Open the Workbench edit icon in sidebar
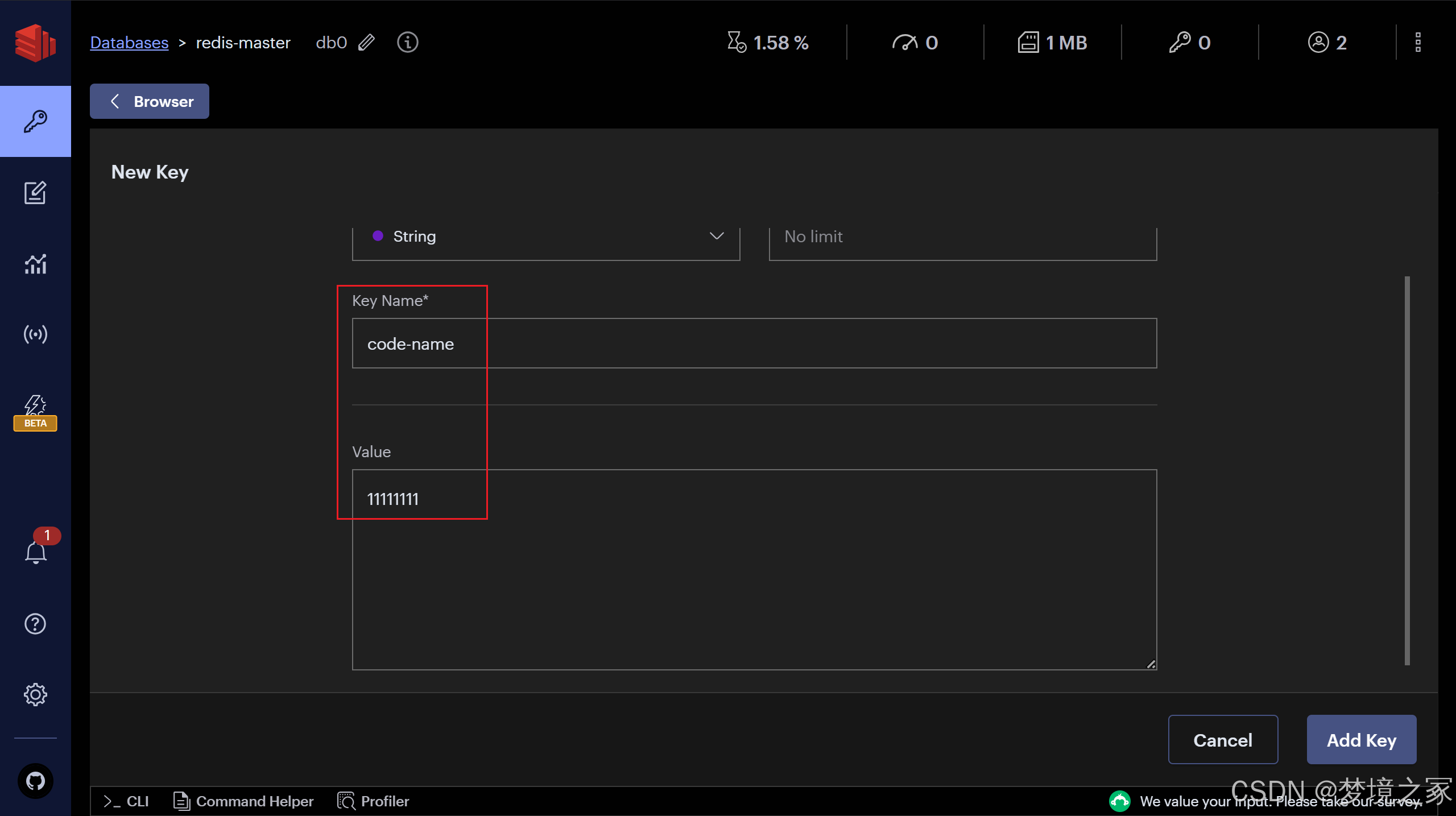1456x816 pixels. click(x=35, y=193)
